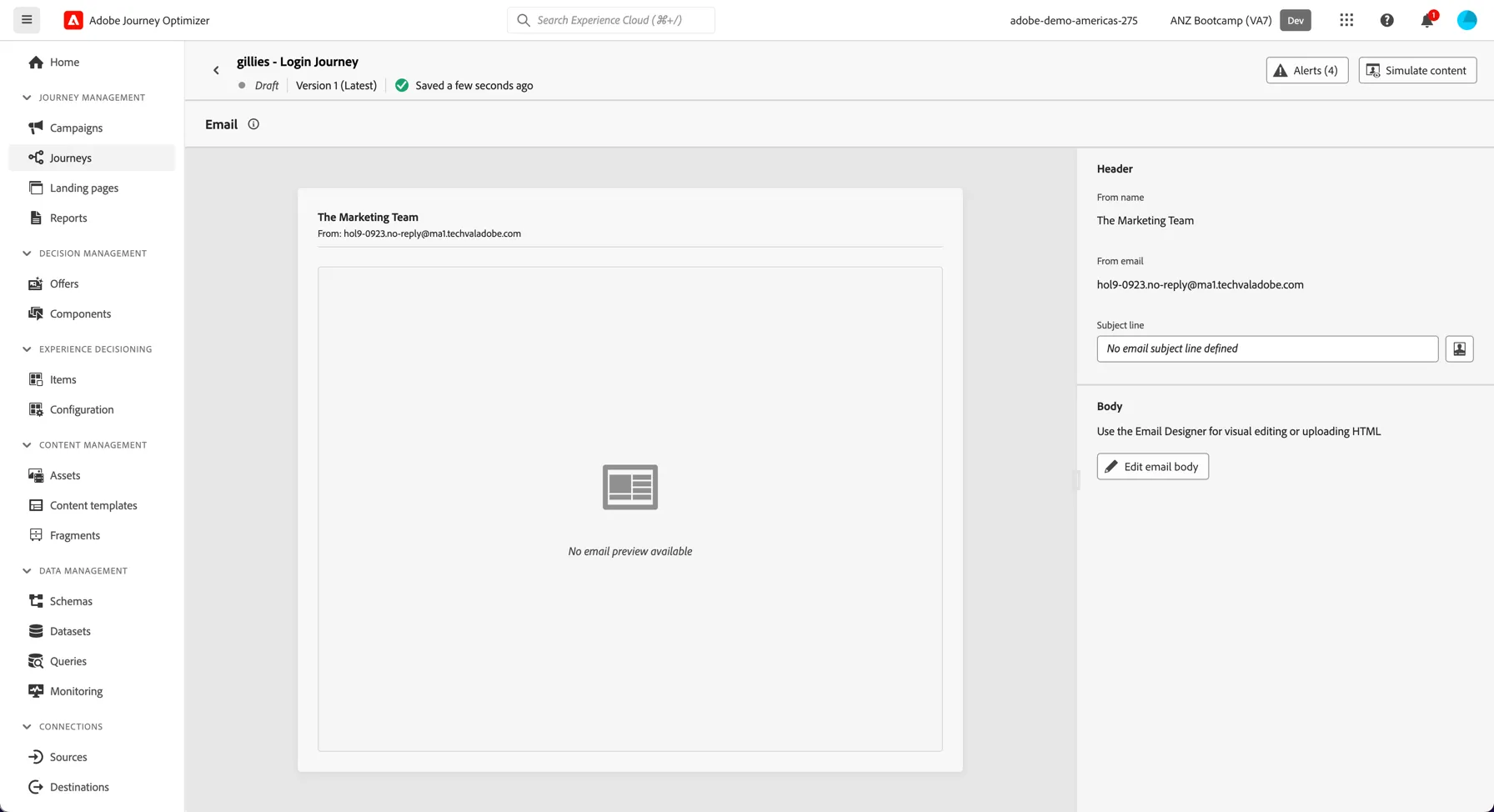Open Content templates
This screenshot has width=1494, height=812.
click(x=92, y=505)
